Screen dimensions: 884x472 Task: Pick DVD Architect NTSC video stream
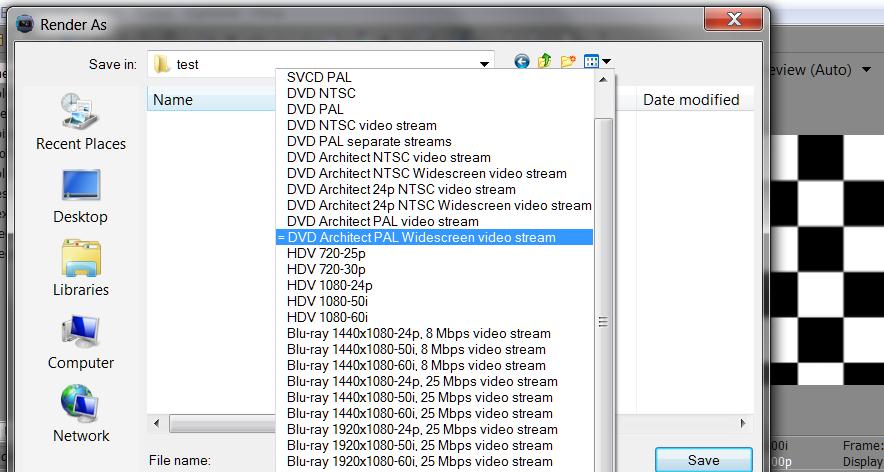pyautogui.click(x=434, y=157)
